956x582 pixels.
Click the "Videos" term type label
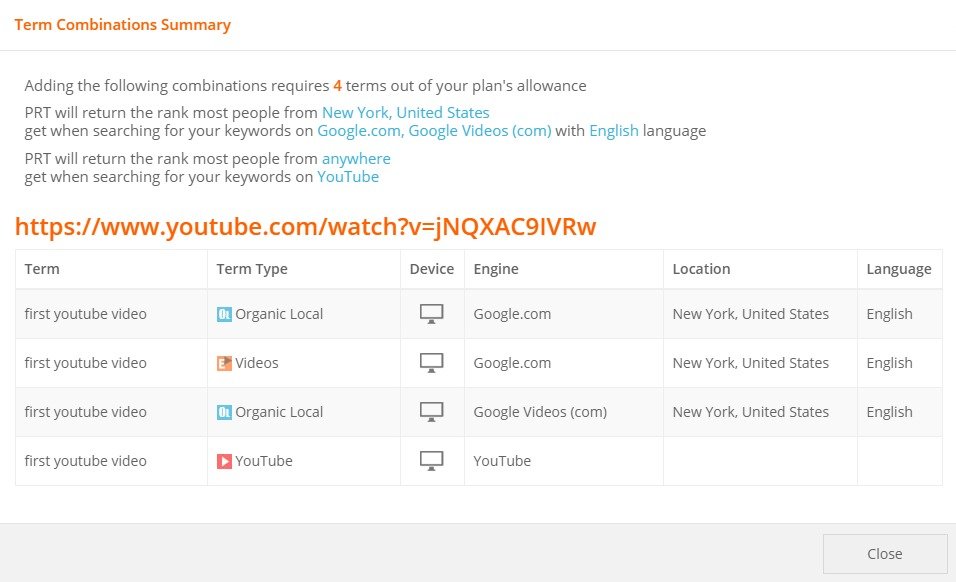click(x=257, y=363)
